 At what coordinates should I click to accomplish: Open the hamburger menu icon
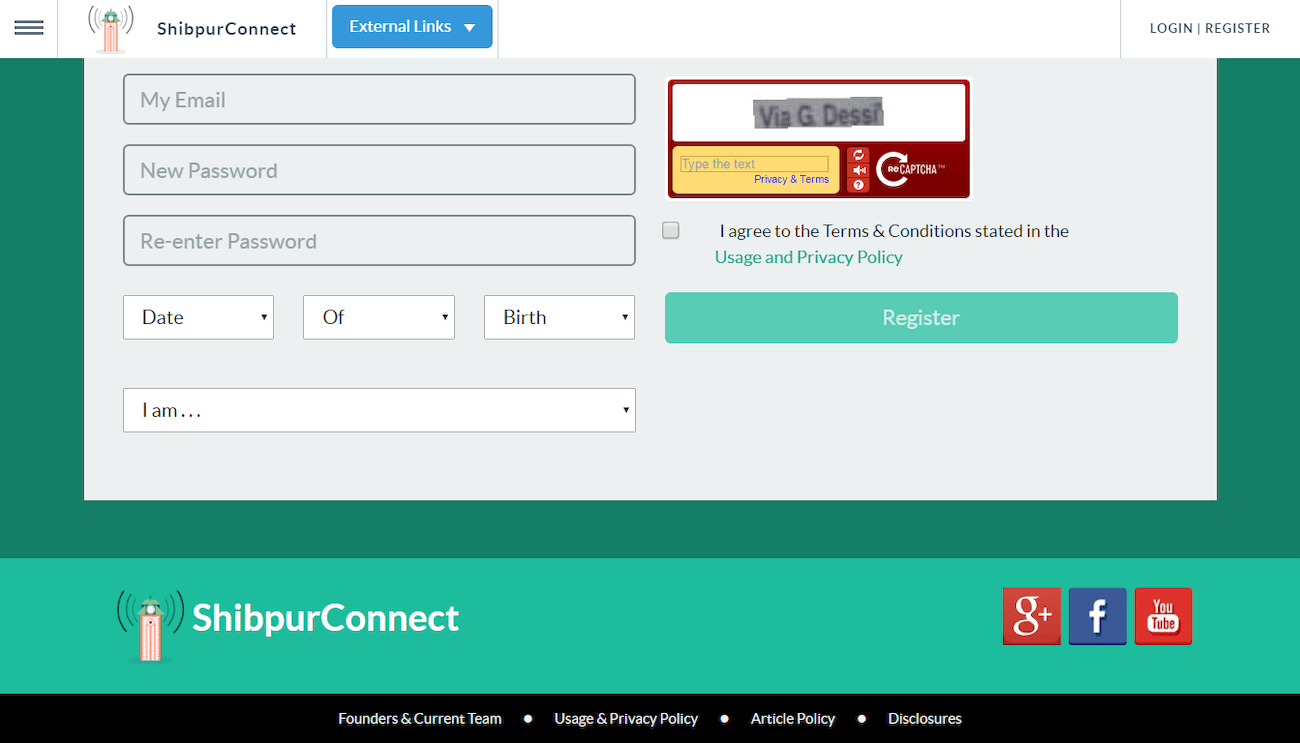point(29,28)
